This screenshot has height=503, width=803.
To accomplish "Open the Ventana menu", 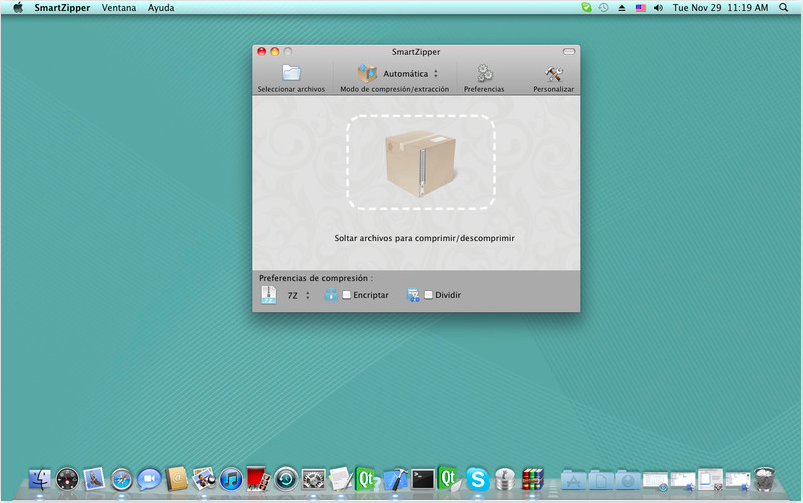I will point(119,8).
